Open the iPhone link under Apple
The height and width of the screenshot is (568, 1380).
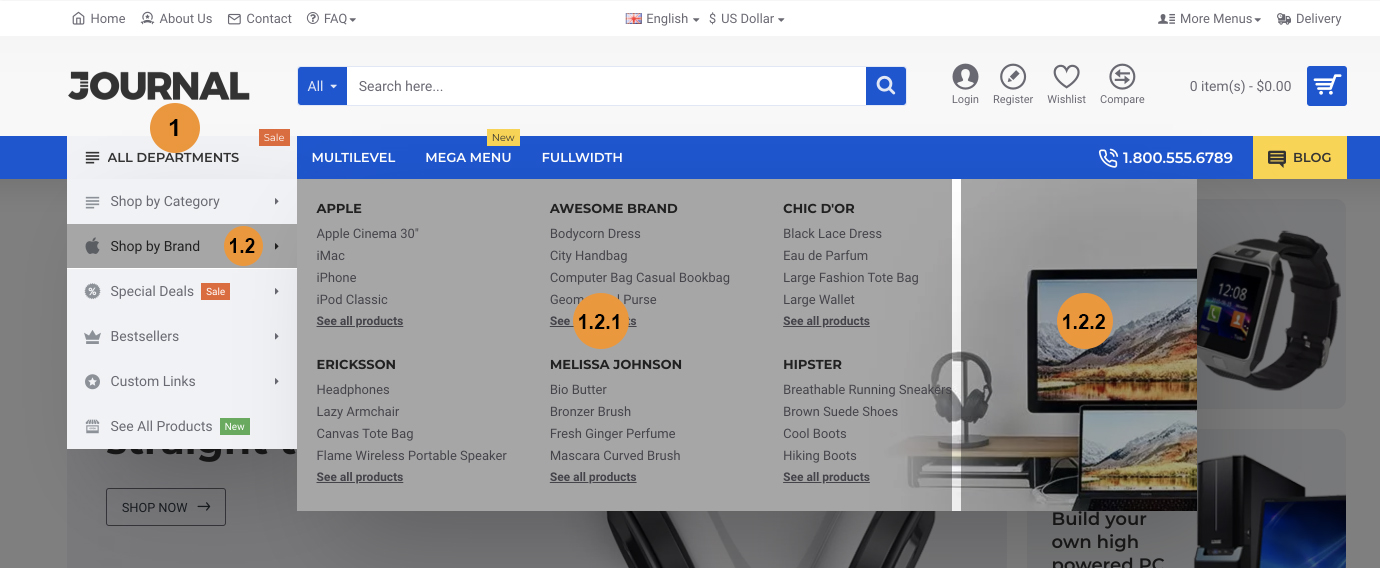[337, 277]
